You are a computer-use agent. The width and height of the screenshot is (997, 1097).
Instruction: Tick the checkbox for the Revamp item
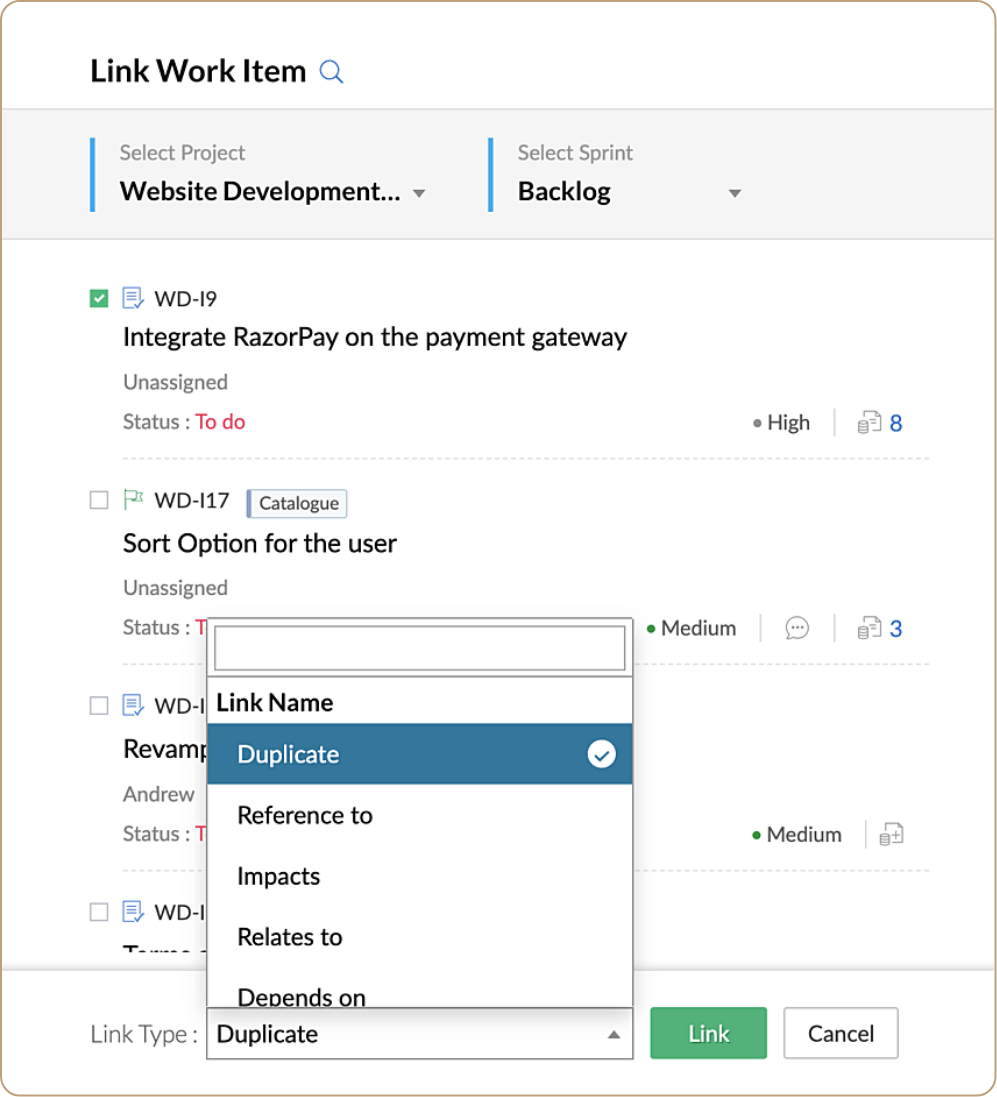pos(99,706)
